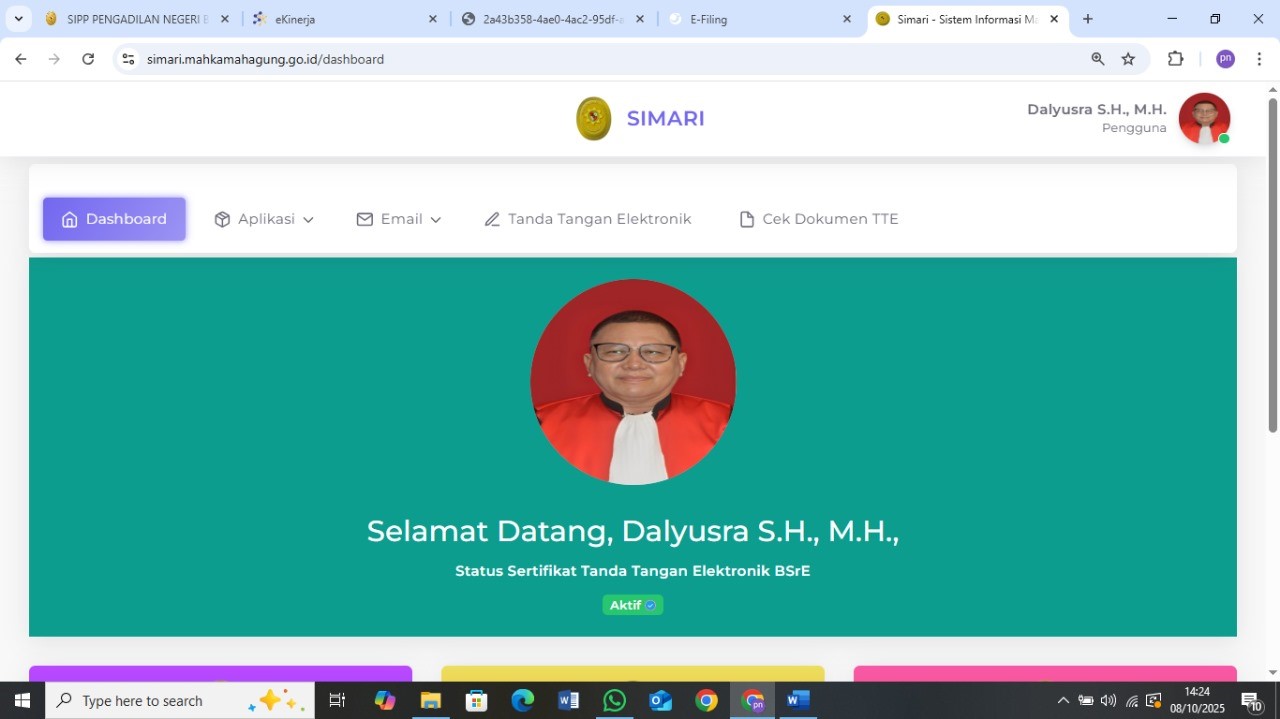Open a new browser tab
The width and height of the screenshot is (1280, 719).
tap(1088, 19)
